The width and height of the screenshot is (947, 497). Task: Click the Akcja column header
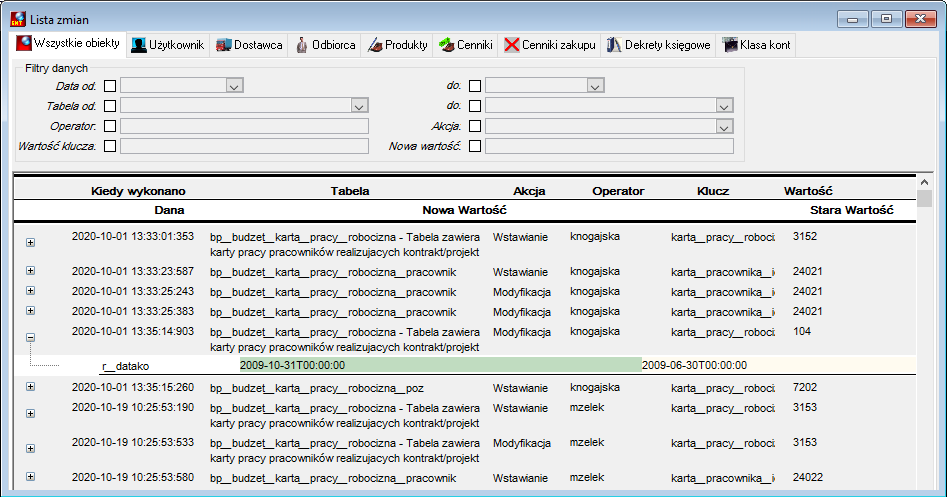click(x=529, y=191)
